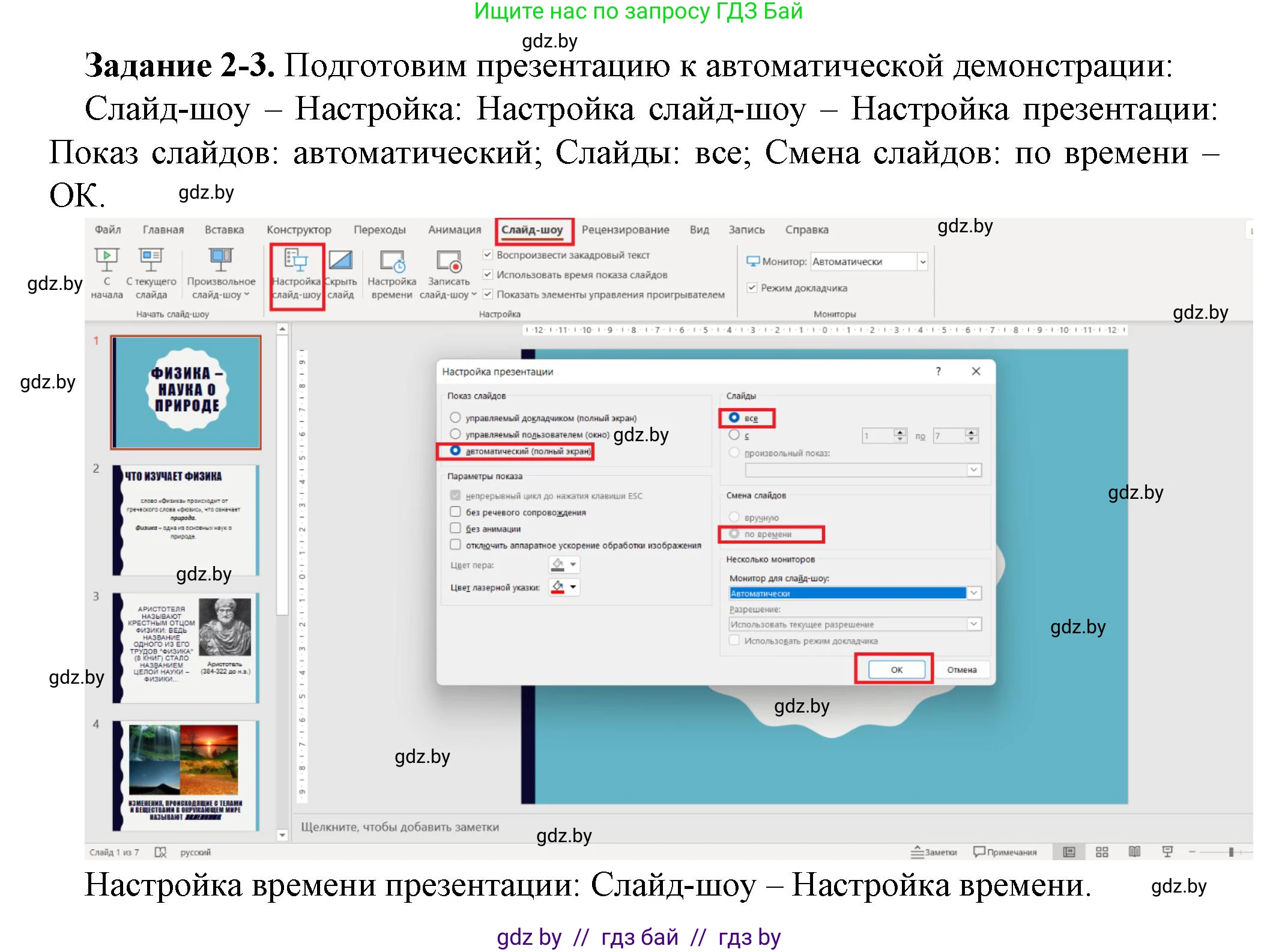The image size is (1279, 952).
Task: Expand Произвольное слайд-шоу dropdown
Action: (x=246, y=294)
